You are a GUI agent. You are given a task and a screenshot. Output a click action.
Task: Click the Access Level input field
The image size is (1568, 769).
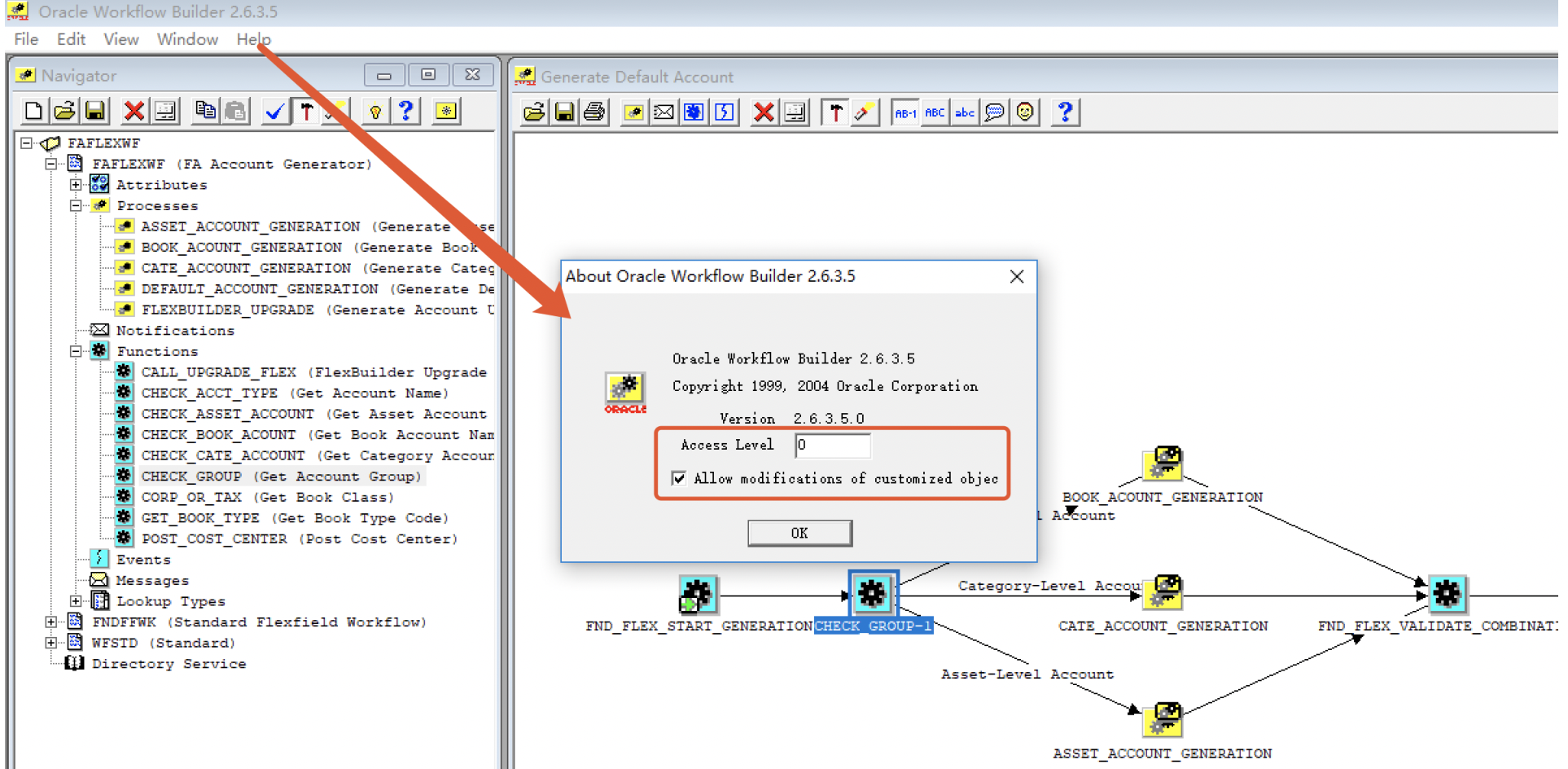click(832, 445)
